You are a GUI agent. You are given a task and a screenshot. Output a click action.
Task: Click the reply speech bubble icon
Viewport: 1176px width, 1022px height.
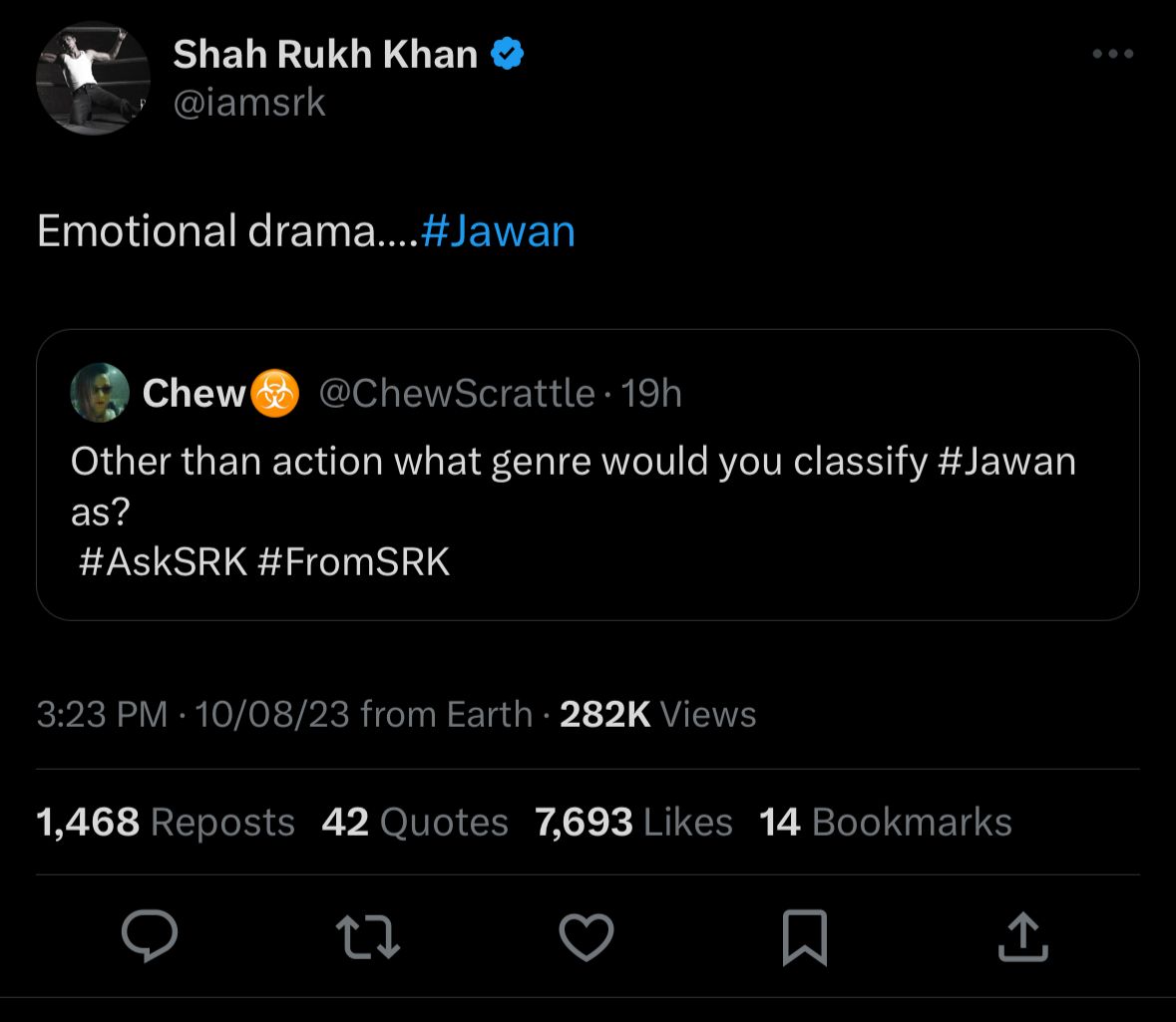[x=150, y=936]
